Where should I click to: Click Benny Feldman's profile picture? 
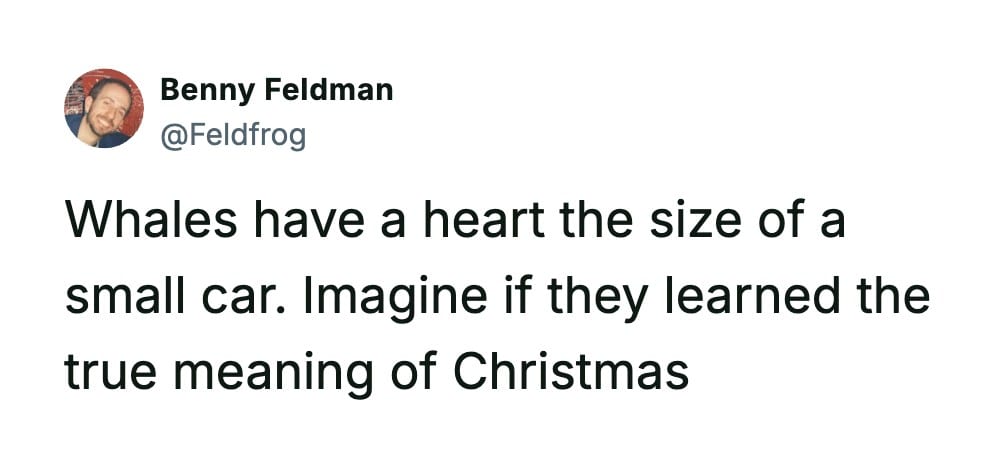104,109
